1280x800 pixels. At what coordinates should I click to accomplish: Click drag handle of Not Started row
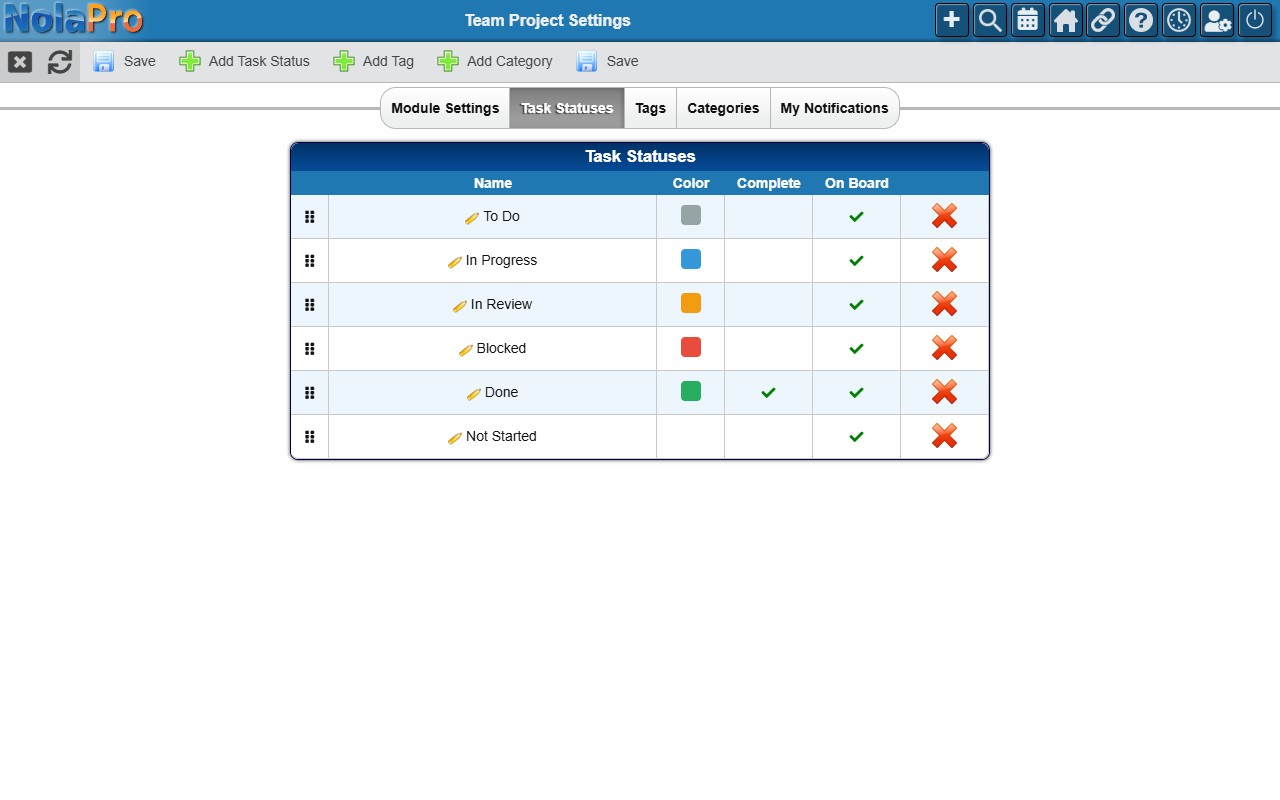pyautogui.click(x=309, y=437)
